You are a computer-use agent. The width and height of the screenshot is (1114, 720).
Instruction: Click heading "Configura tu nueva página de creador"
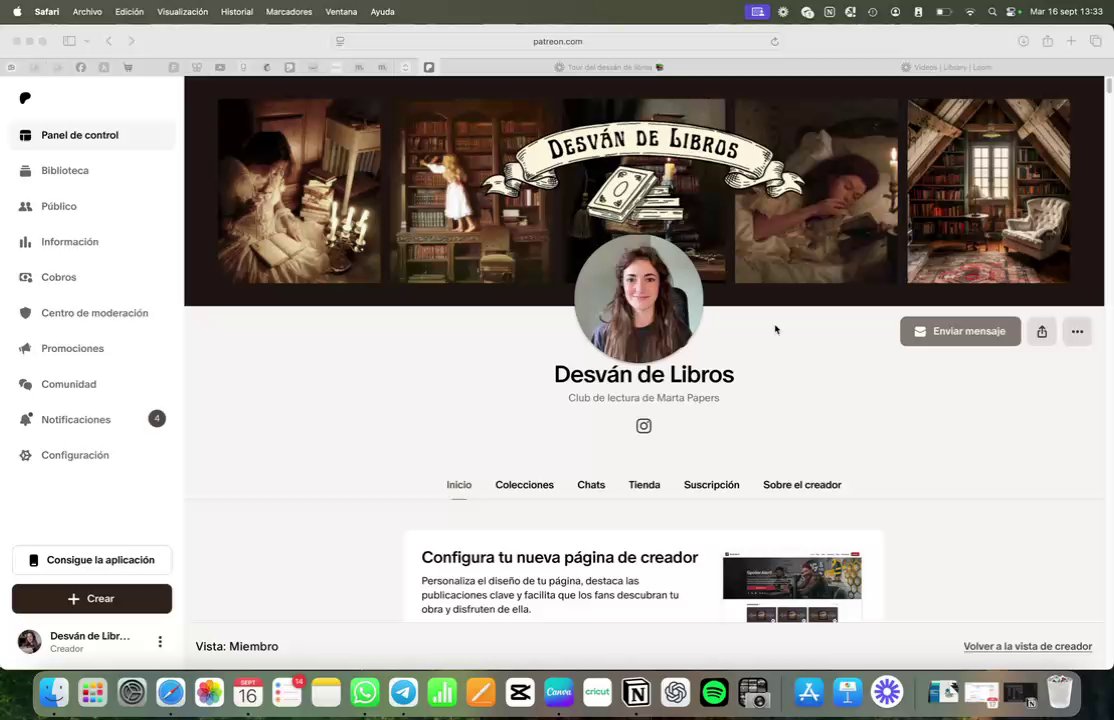click(560, 557)
